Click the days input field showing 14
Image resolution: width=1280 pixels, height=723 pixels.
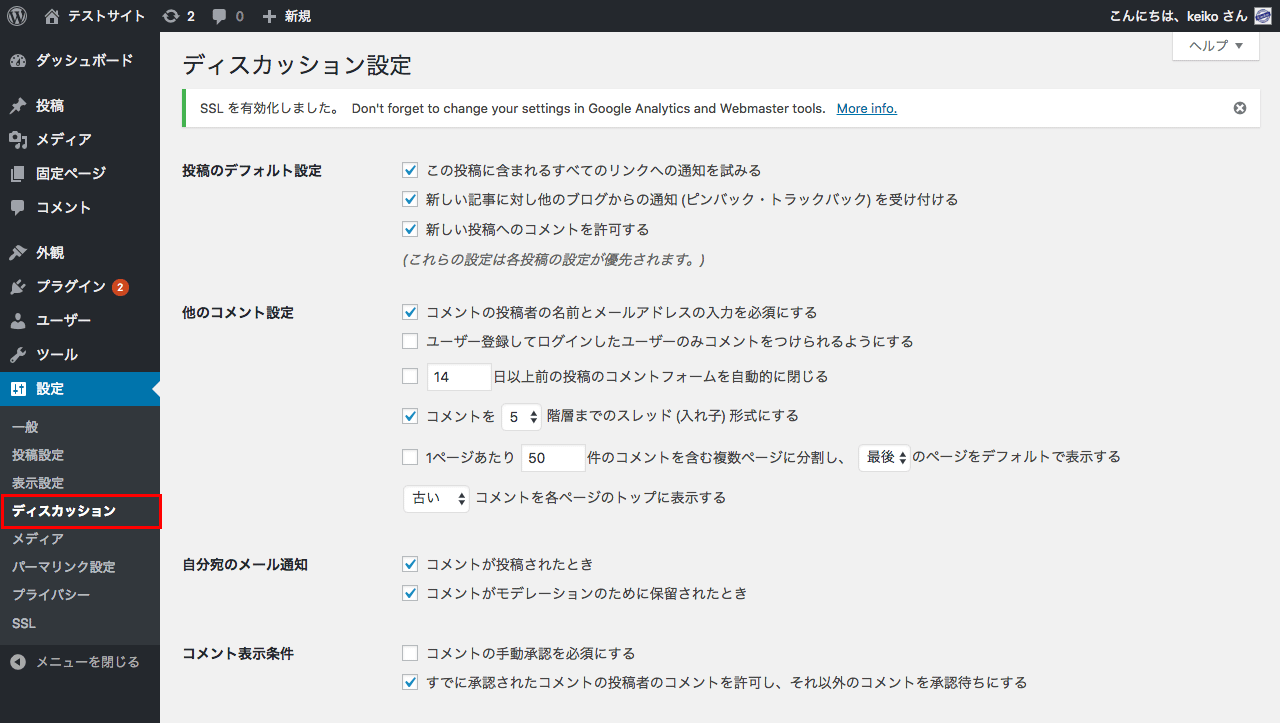459,377
